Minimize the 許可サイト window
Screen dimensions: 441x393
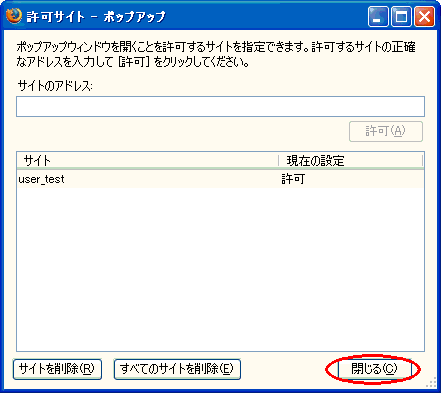pyautogui.click(x=378, y=16)
